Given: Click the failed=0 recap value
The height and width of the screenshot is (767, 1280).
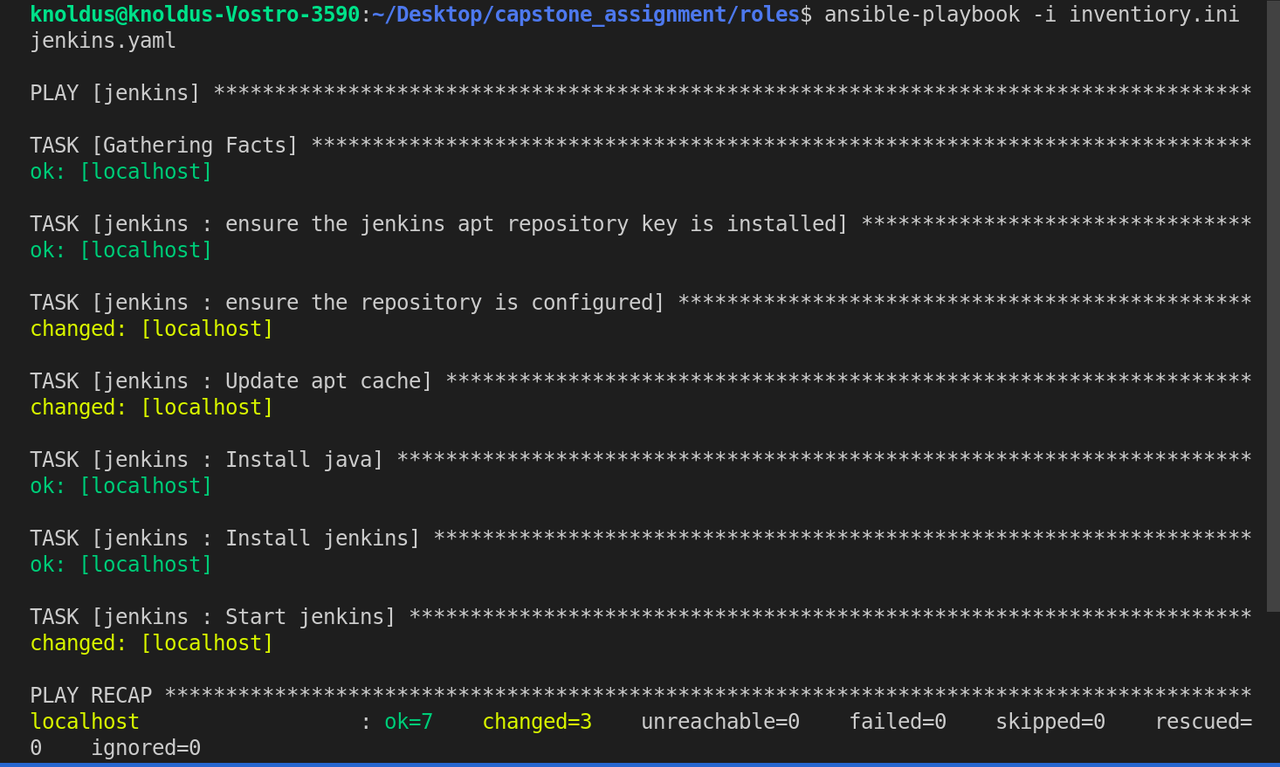Looking at the screenshot, I should coord(898,721).
